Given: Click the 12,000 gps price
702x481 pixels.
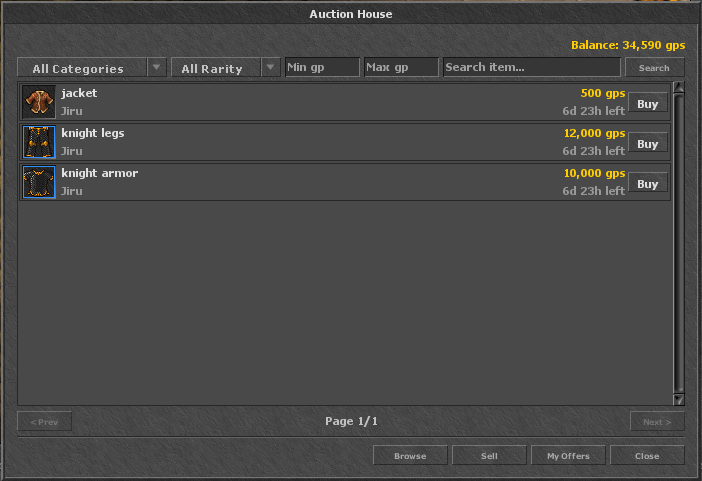Looking at the screenshot, I should click(x=595, y=133).
